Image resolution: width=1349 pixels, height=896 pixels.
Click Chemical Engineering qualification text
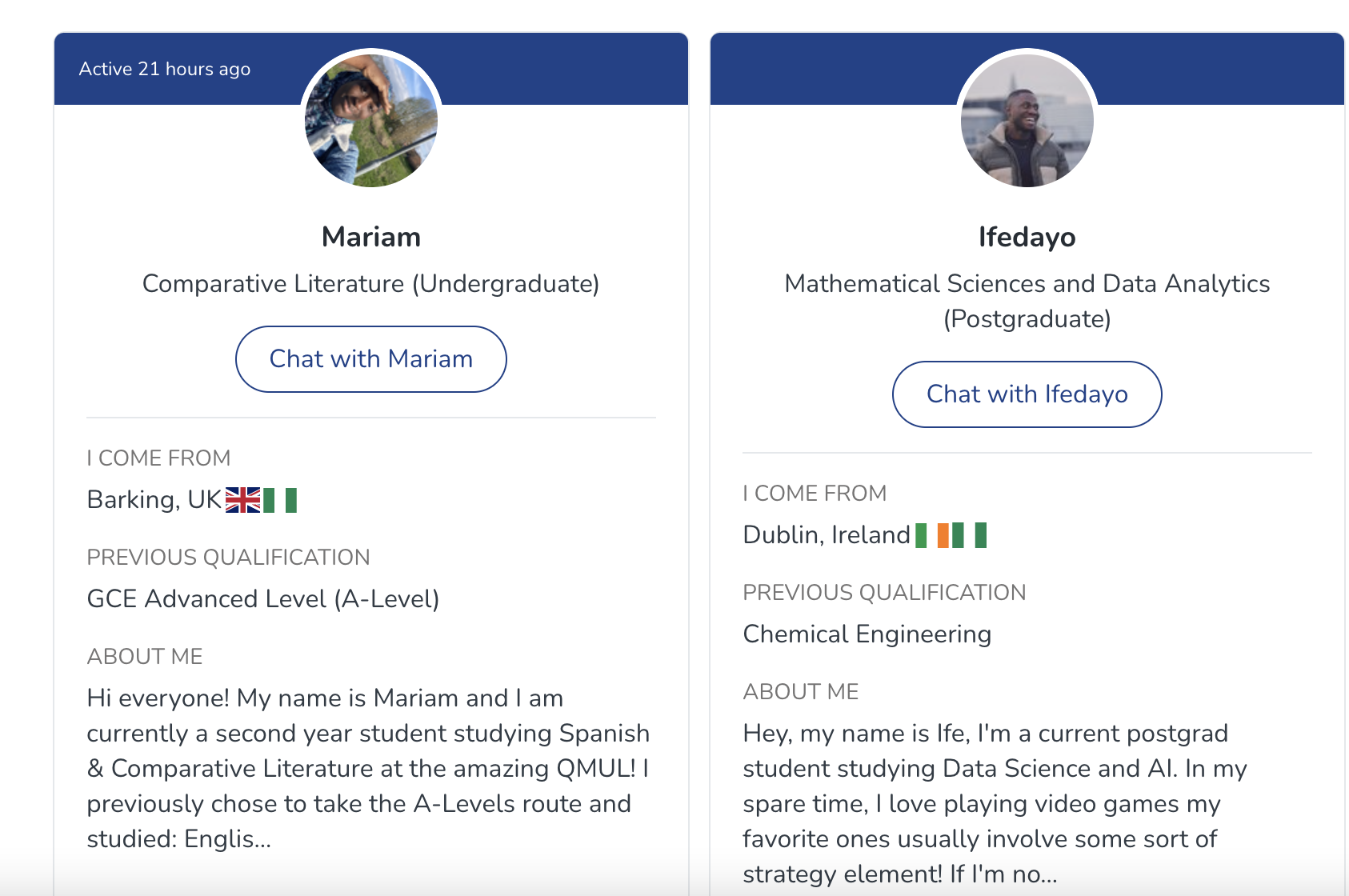tap(867, 634)
